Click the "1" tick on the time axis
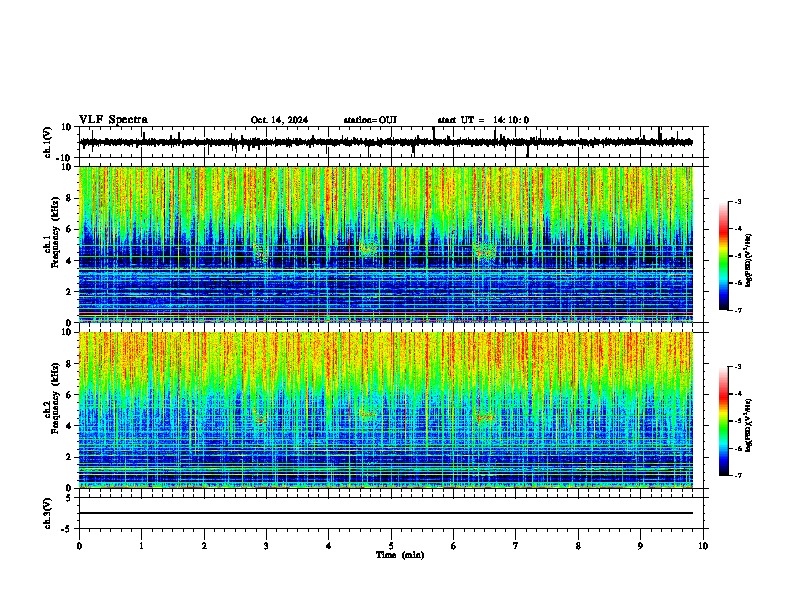This screenshot has width=792, height=612. [141, 546]
